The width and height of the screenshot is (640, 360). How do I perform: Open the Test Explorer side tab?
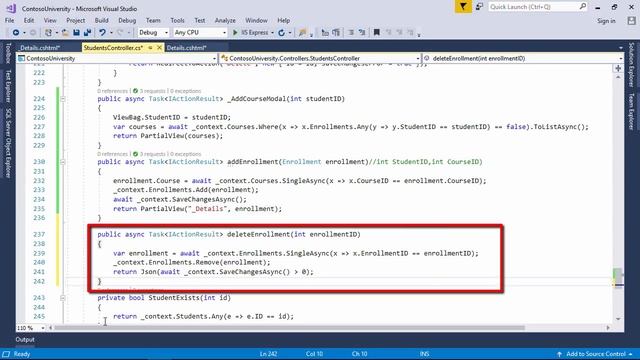[x=7, y=86]
